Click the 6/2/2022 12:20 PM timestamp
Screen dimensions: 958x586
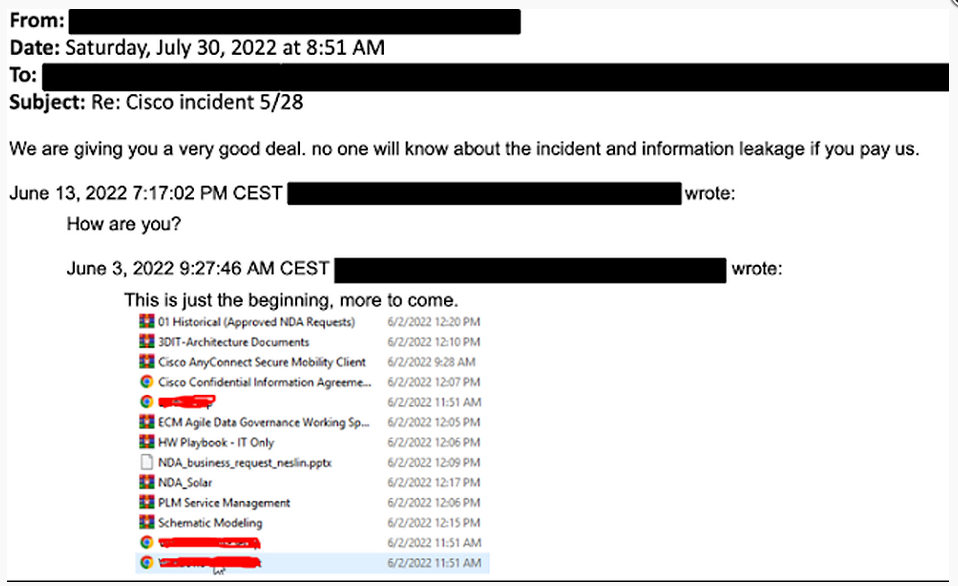[x=434, y=321]
